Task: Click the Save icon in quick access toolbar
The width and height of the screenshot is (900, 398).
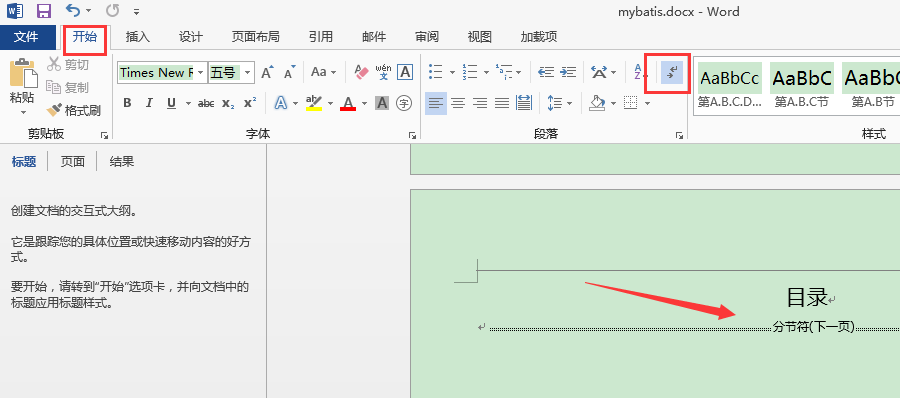Action: (x=44, y=11)
